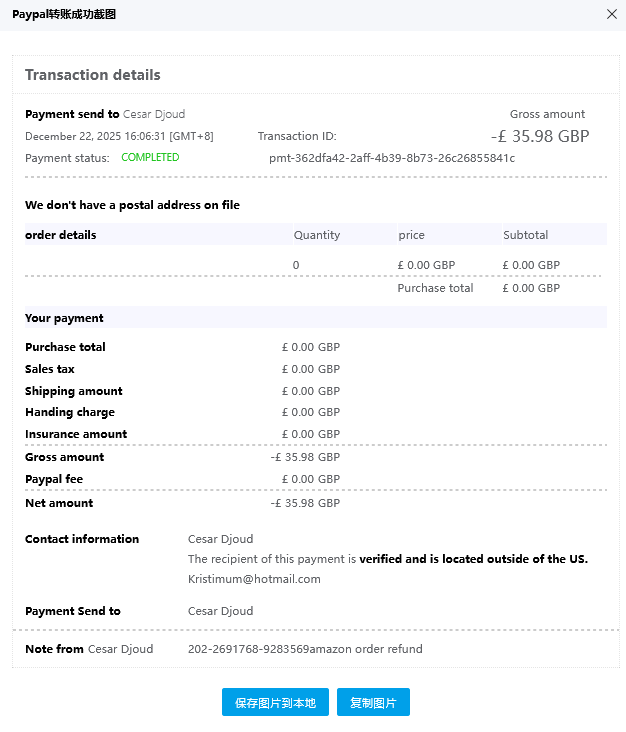This screenshot has height=732, width=626.
Task: Click the Quantity column header
Action: [317, 235]
